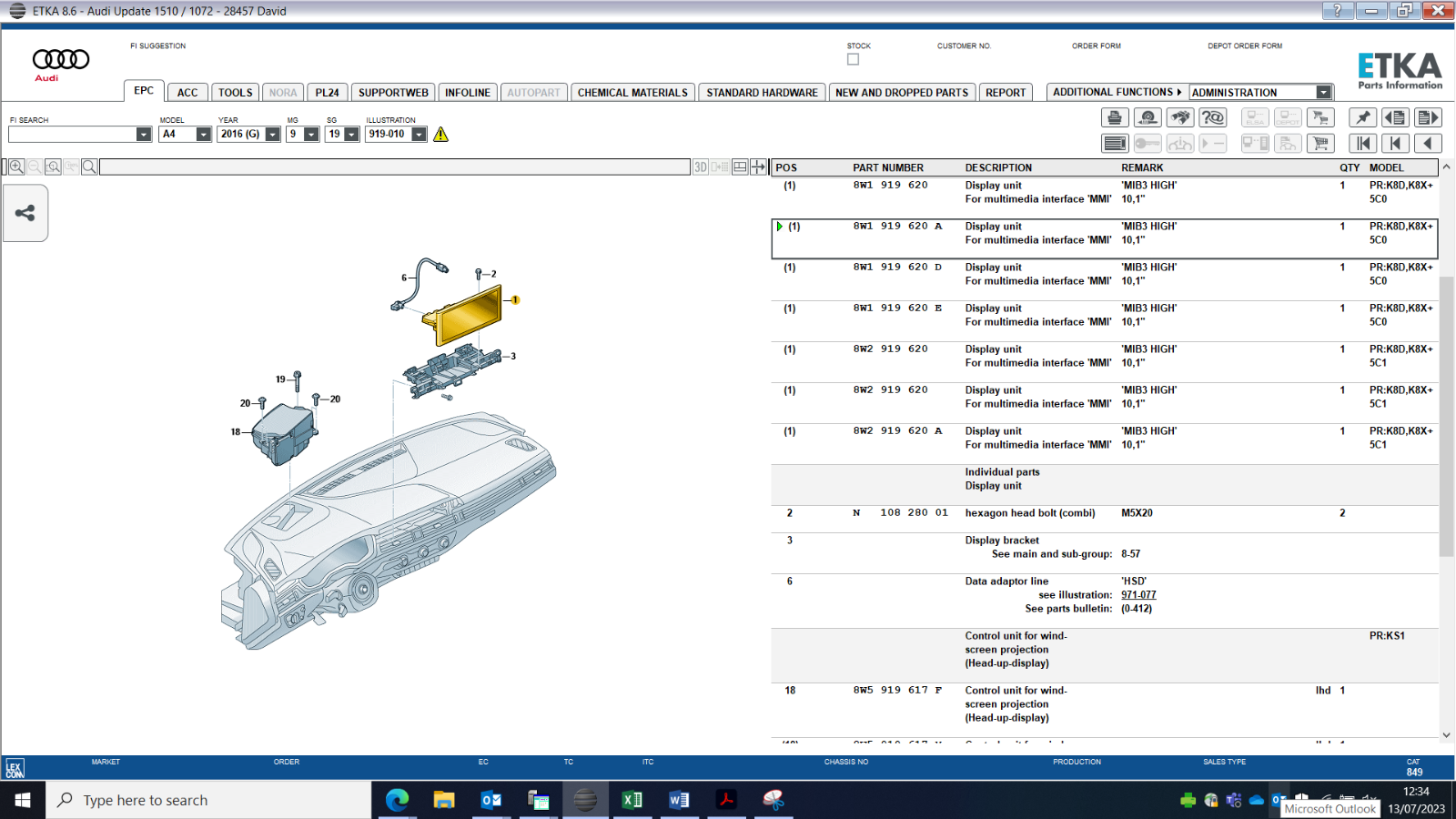
Task: Click the zoom in magnifier on illustration toolbar
Action: coord(16,167)
